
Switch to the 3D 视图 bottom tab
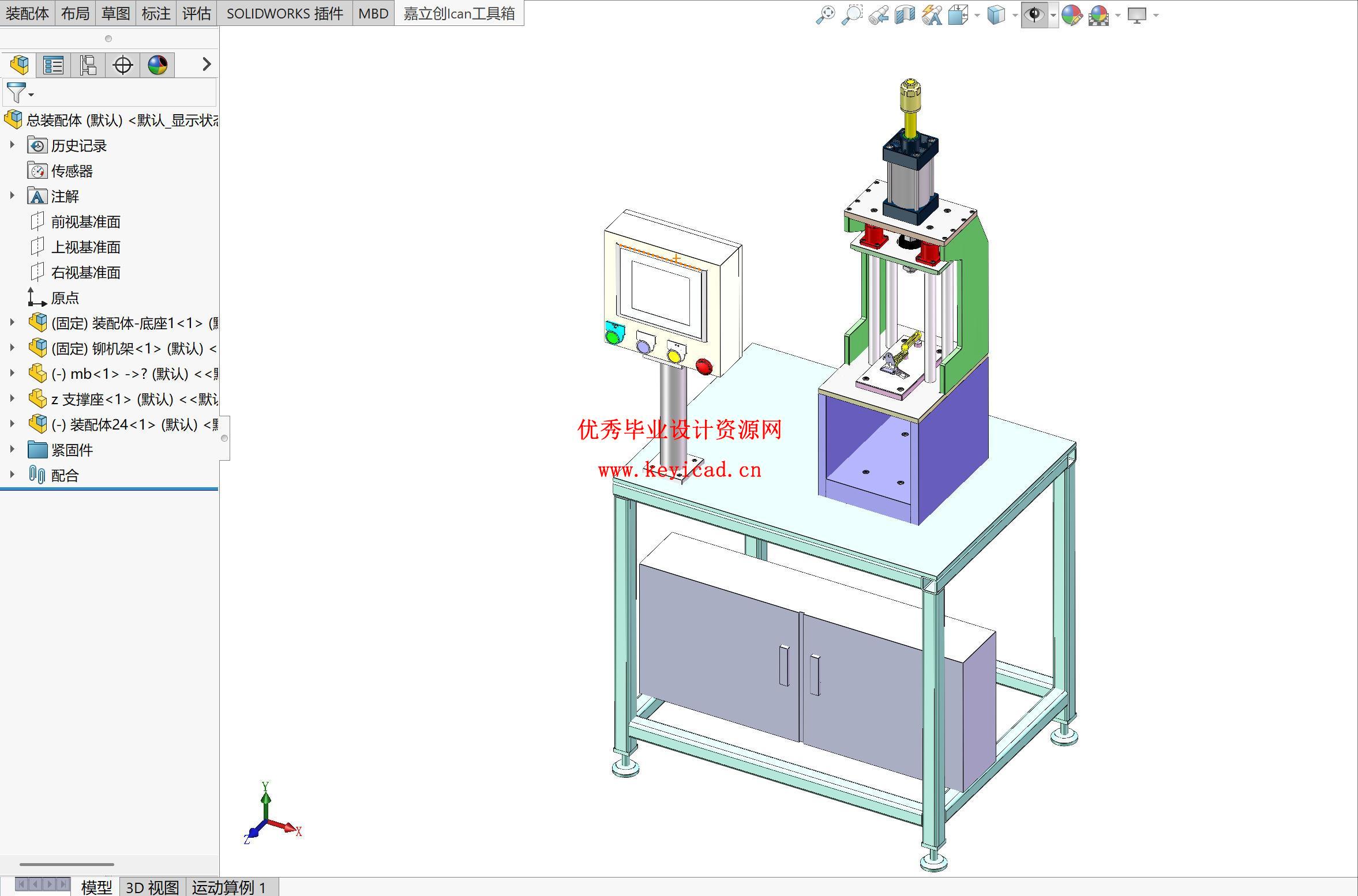[x=152, y=887]
